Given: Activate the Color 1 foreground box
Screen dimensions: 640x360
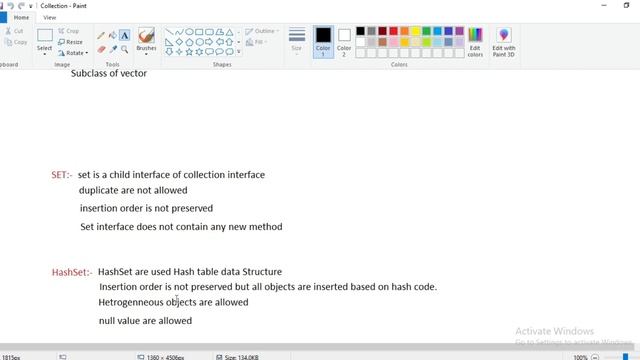Looking at the screenshot, I should point(323,42).
